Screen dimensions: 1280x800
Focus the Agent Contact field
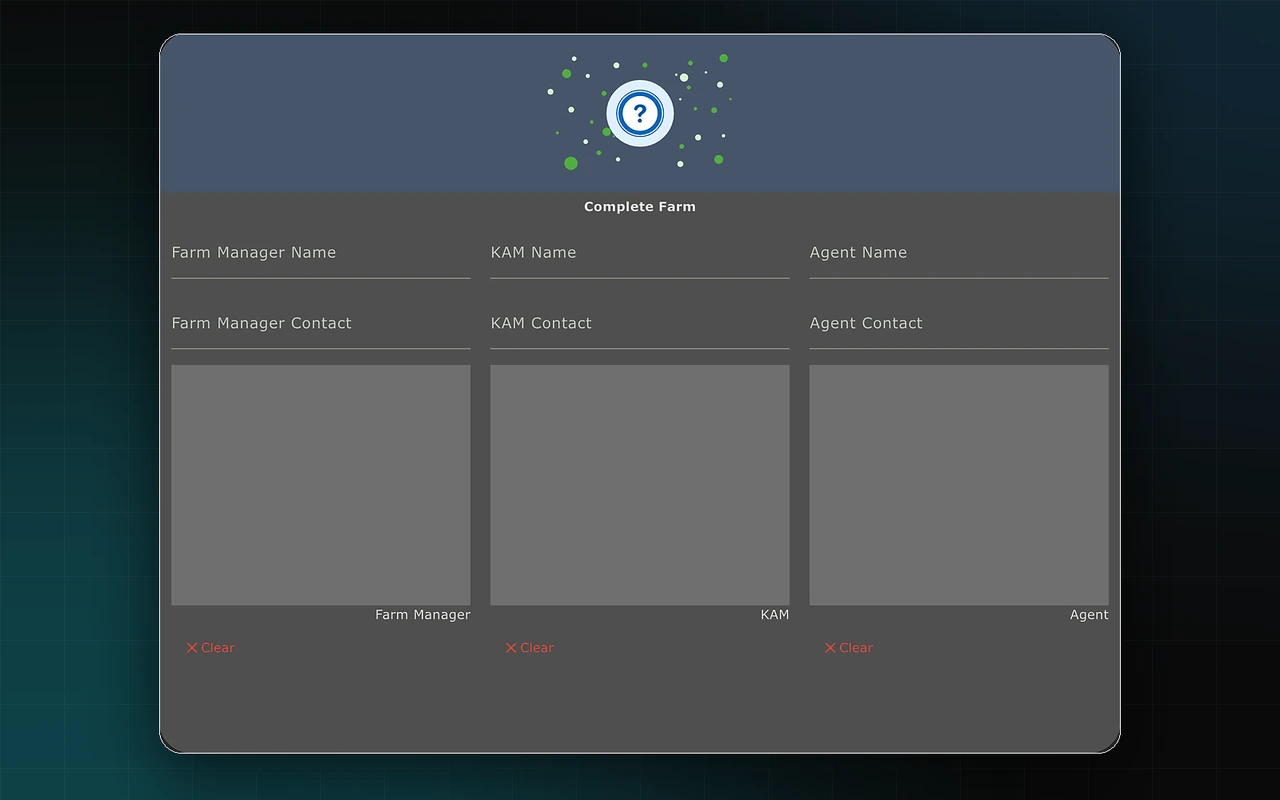click(x=959, y=325)
